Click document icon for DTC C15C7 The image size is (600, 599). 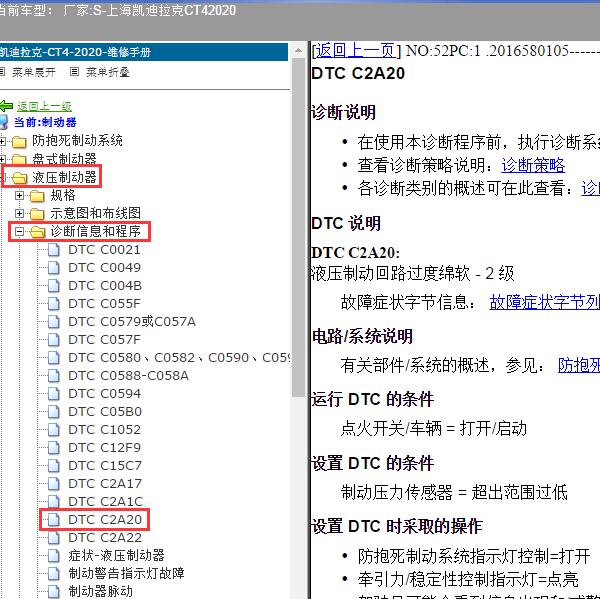pos(54,465)
